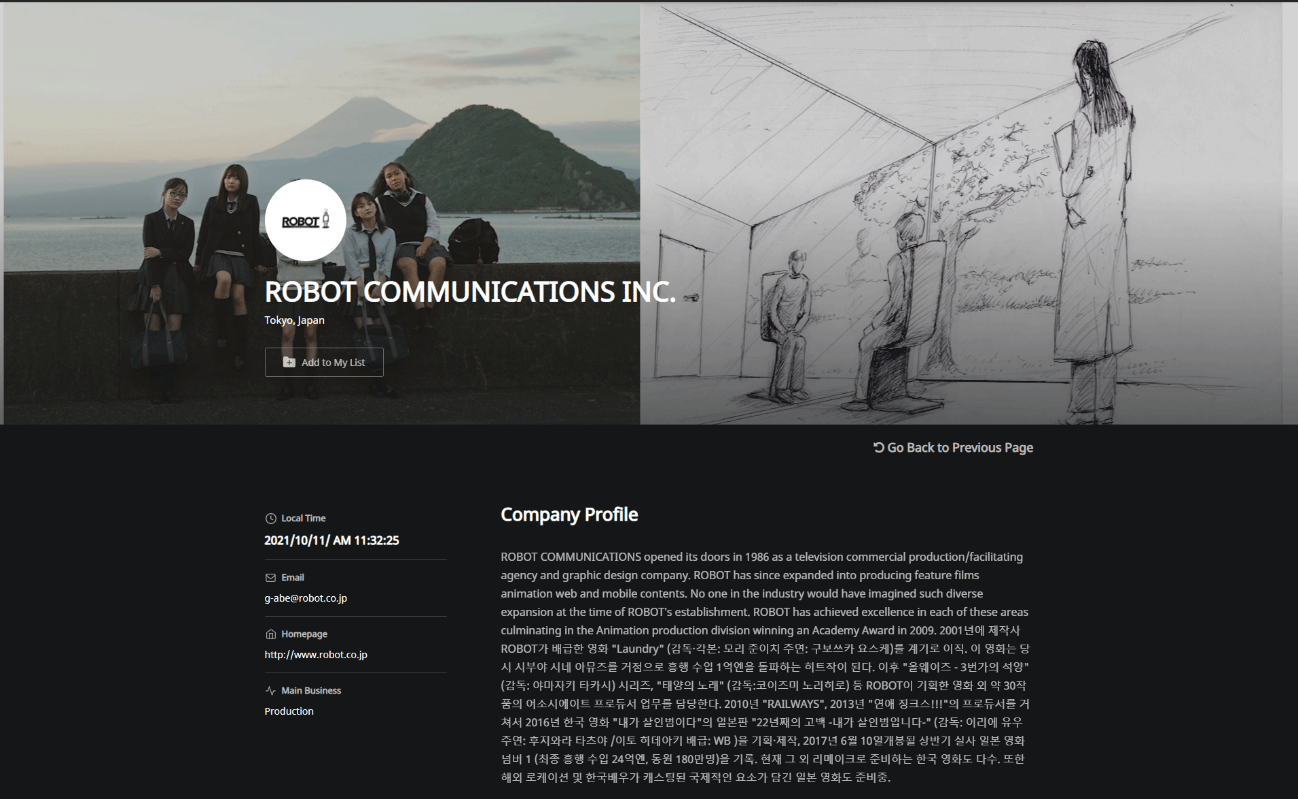
Task: Click the company profile description paragraph
Action: (x=765, y=666)
